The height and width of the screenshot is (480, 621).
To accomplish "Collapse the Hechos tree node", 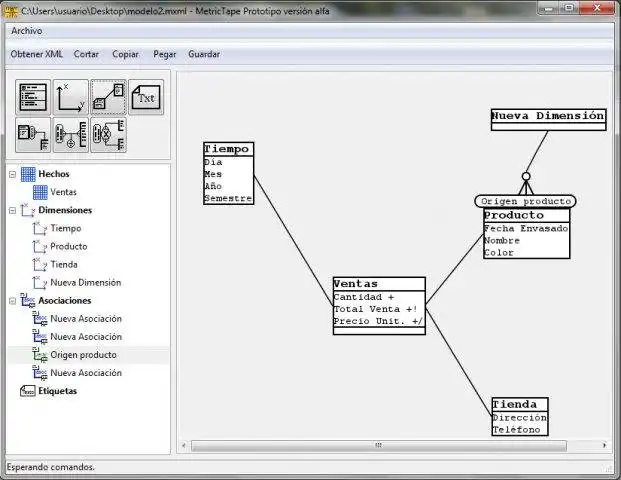I will point(13,174).
